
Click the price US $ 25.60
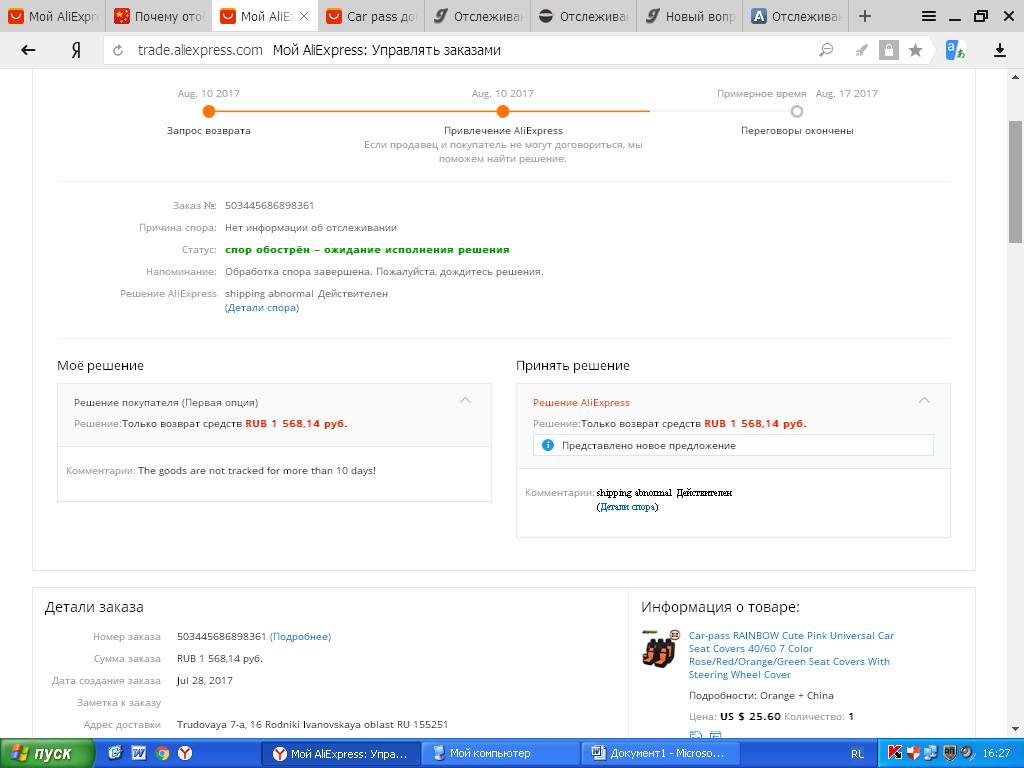pos(750,717)
